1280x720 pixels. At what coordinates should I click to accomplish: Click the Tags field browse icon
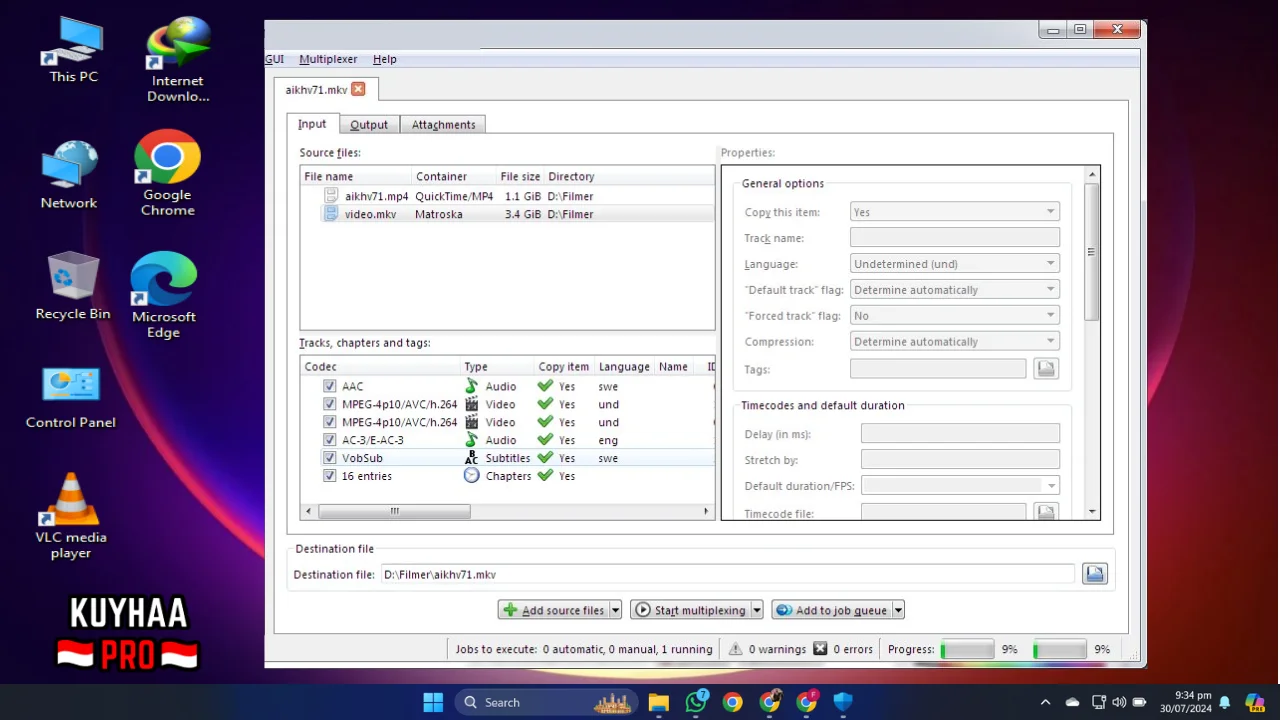coord(1046,369)
